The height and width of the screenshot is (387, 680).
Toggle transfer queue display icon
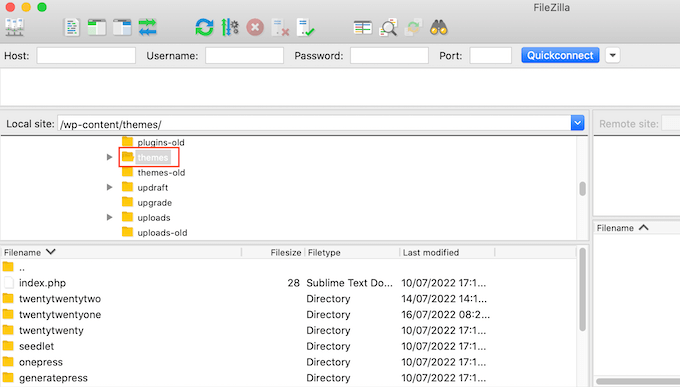point(147,28)
